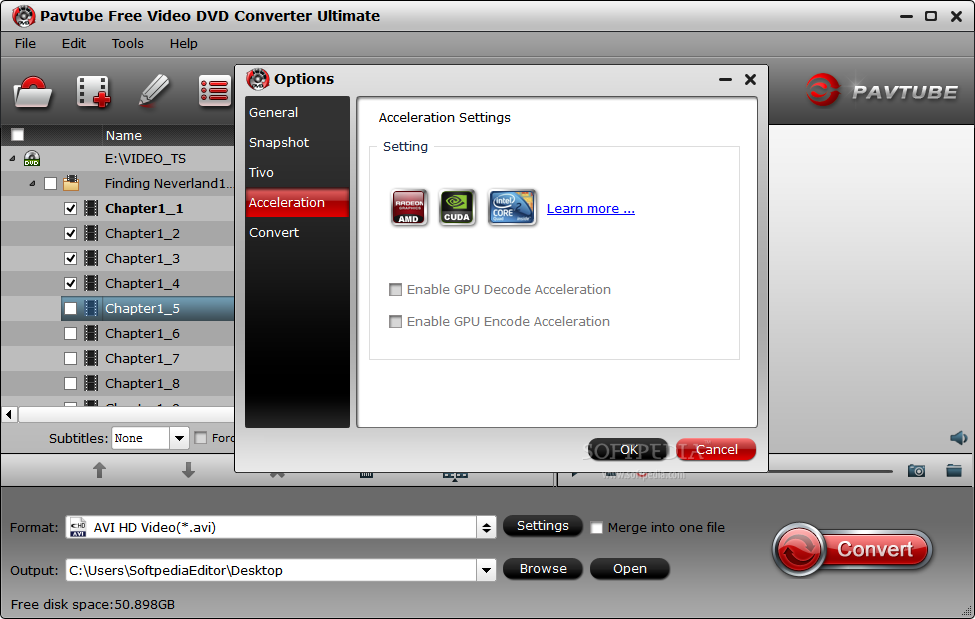Open the Format dropdown arrows
Viewport: 975px width, 619px height.
coord(486,528)
